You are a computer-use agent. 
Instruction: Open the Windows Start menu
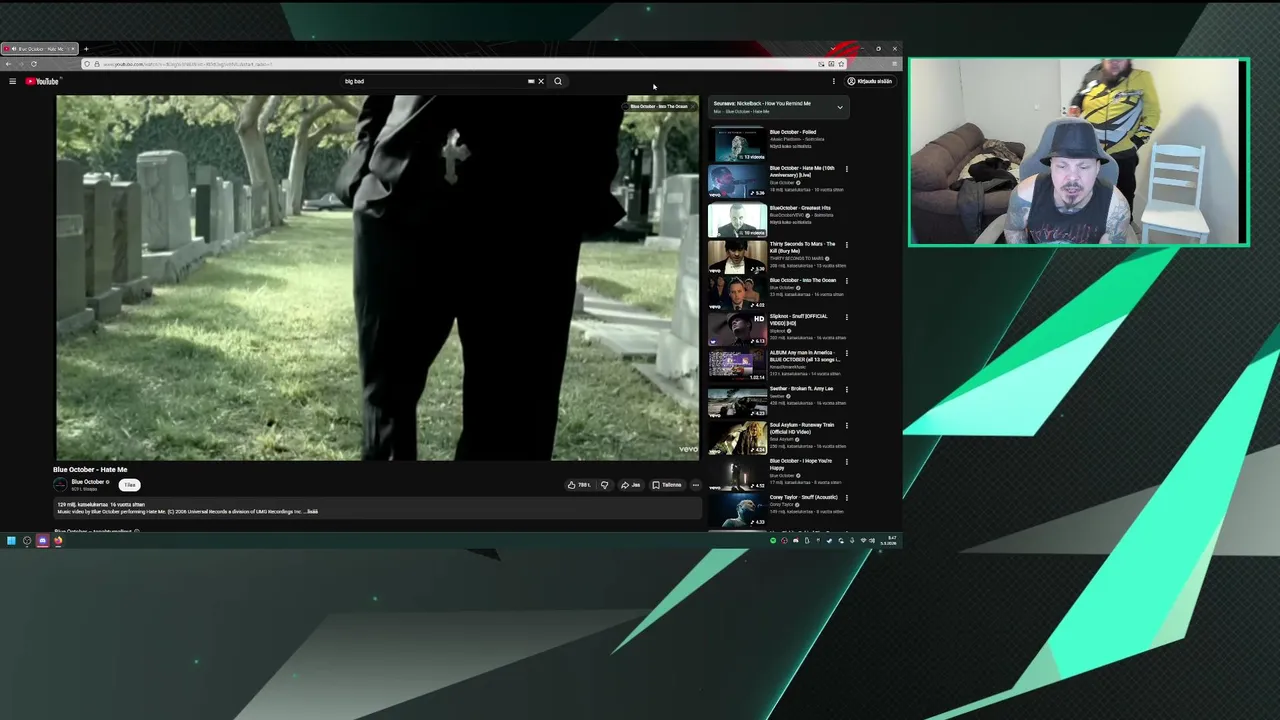11,541
